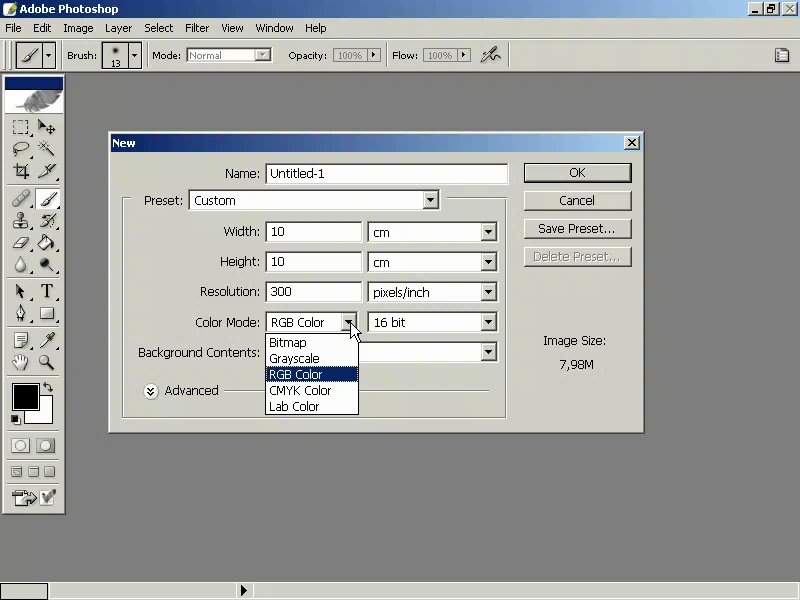
Task: Click the Name text field
Action: click(387, 173)
